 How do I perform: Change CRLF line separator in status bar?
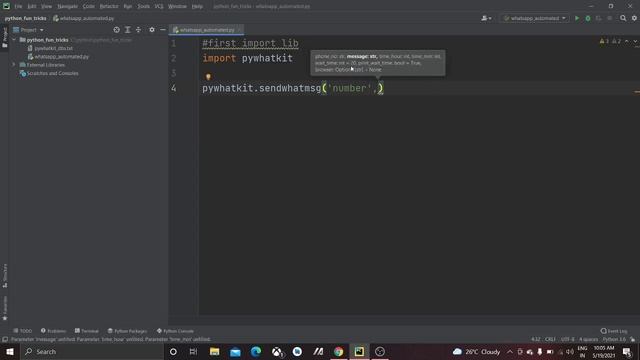(x=550, y=340)
